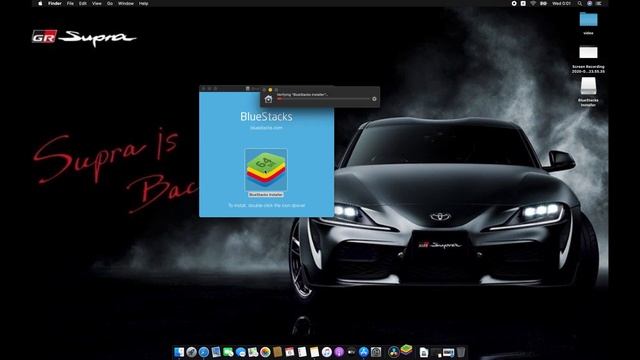The image size is (640, 360).
Task: Open the Finder menu
Action: [55, 3]
